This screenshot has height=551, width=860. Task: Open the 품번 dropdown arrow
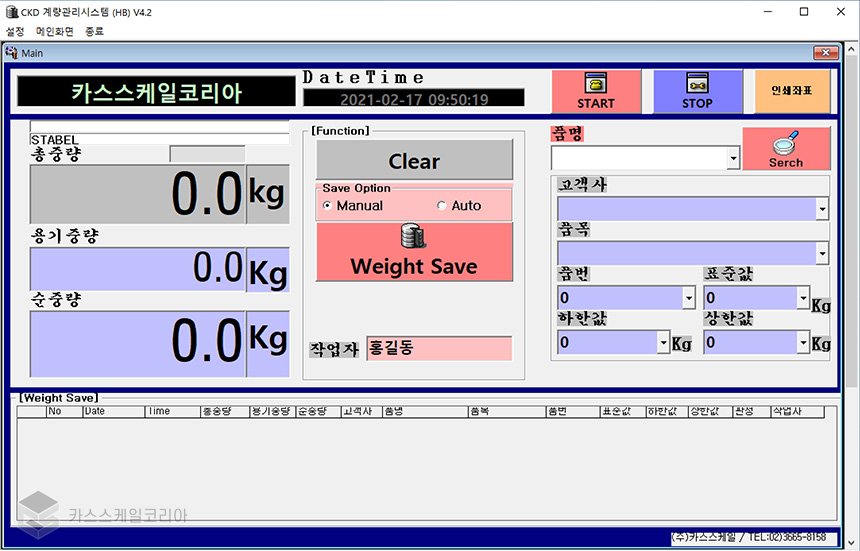(x=688, y=299)
